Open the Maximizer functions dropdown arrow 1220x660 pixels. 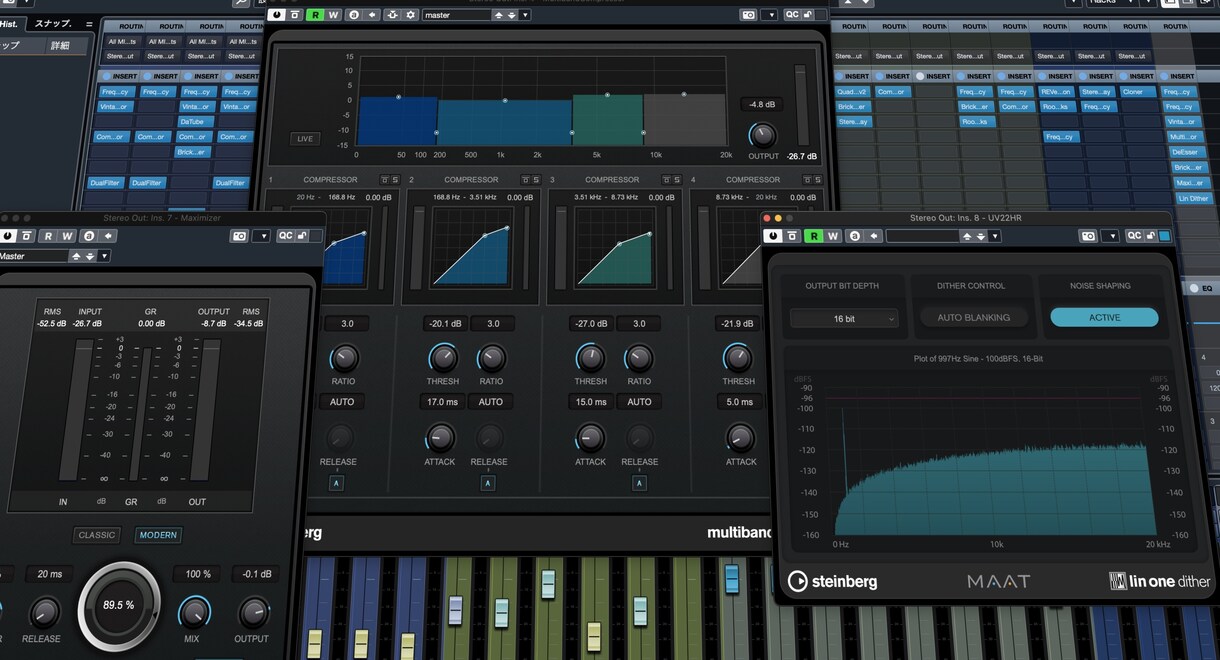[261, 236]
